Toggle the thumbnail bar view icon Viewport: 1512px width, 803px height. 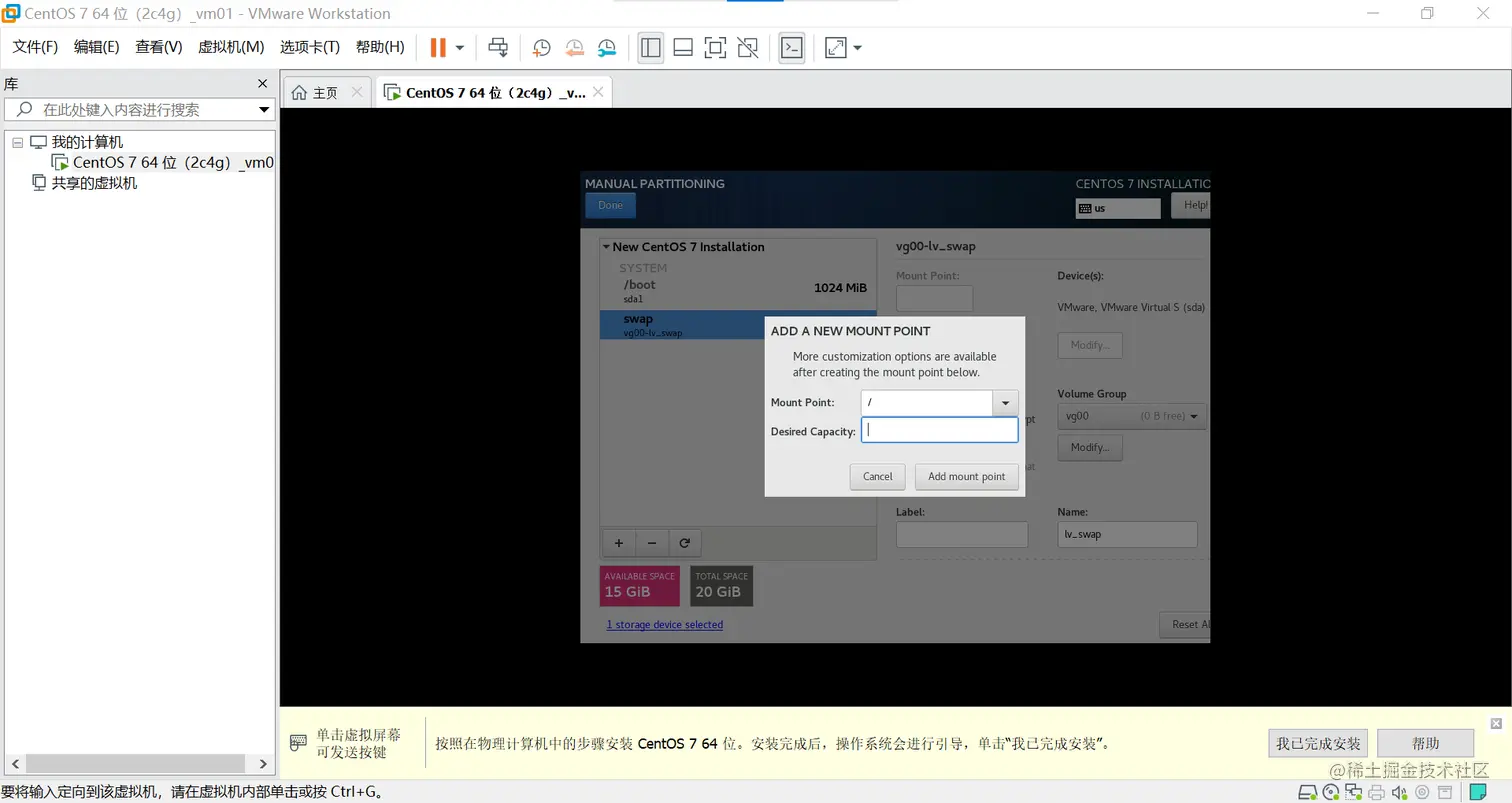(x=683, y=47)
